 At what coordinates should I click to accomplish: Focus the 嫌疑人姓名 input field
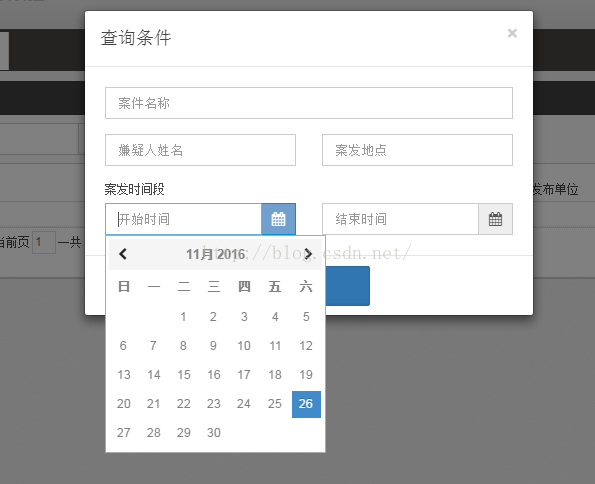pos(200,150)
